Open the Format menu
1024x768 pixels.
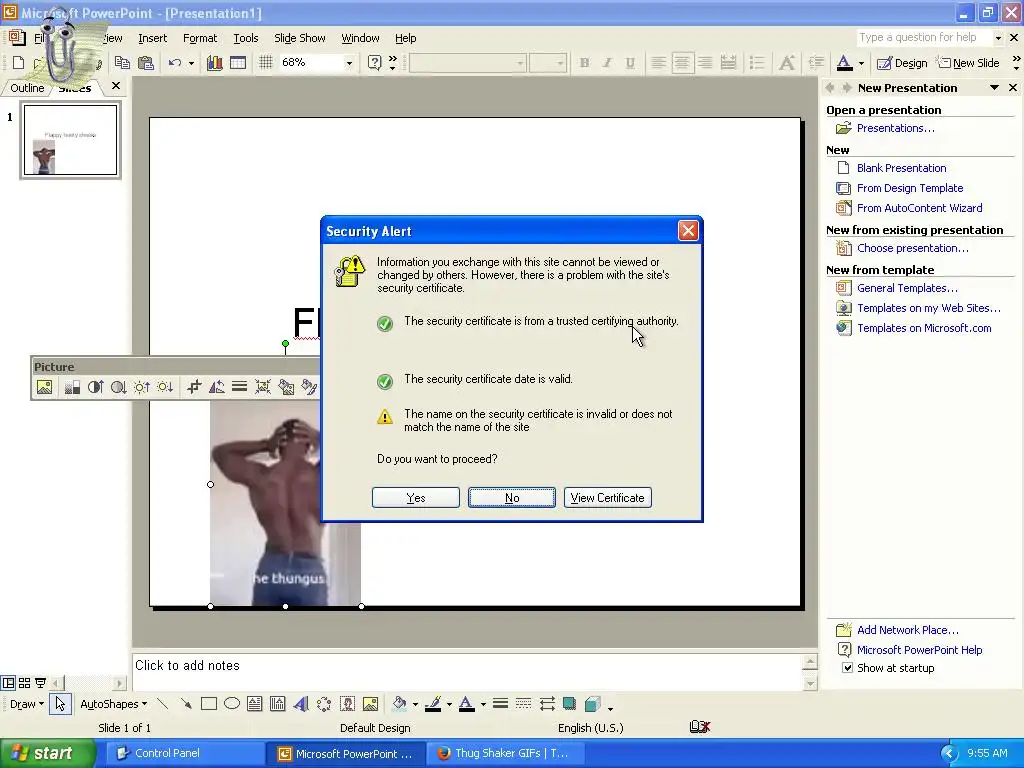point(200,38)
